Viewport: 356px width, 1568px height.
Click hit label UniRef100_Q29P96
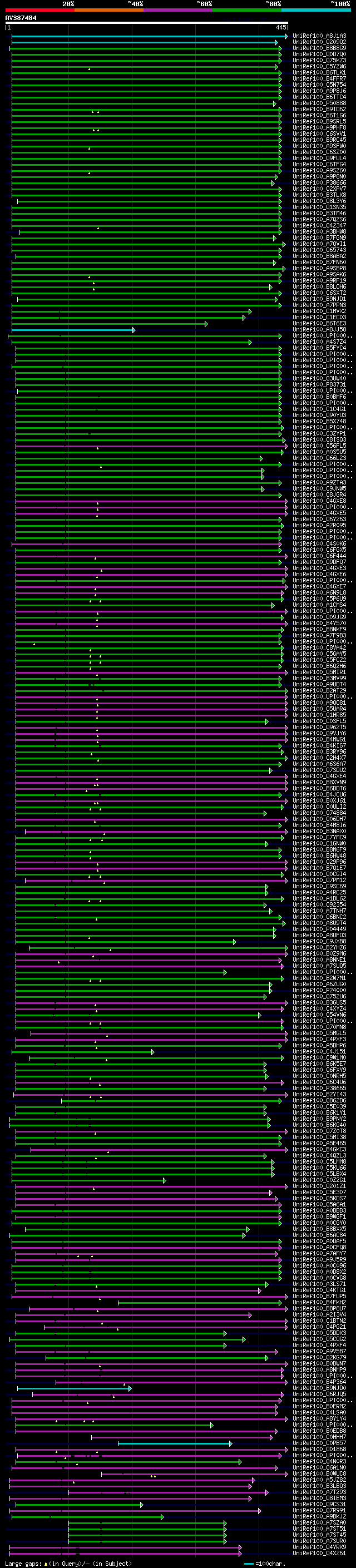coord(319,862)
